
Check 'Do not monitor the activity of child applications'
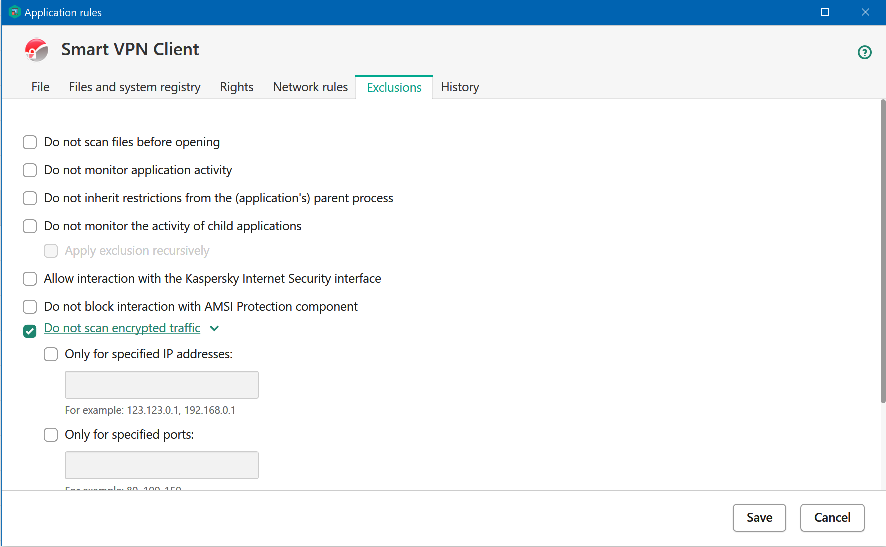30,226
